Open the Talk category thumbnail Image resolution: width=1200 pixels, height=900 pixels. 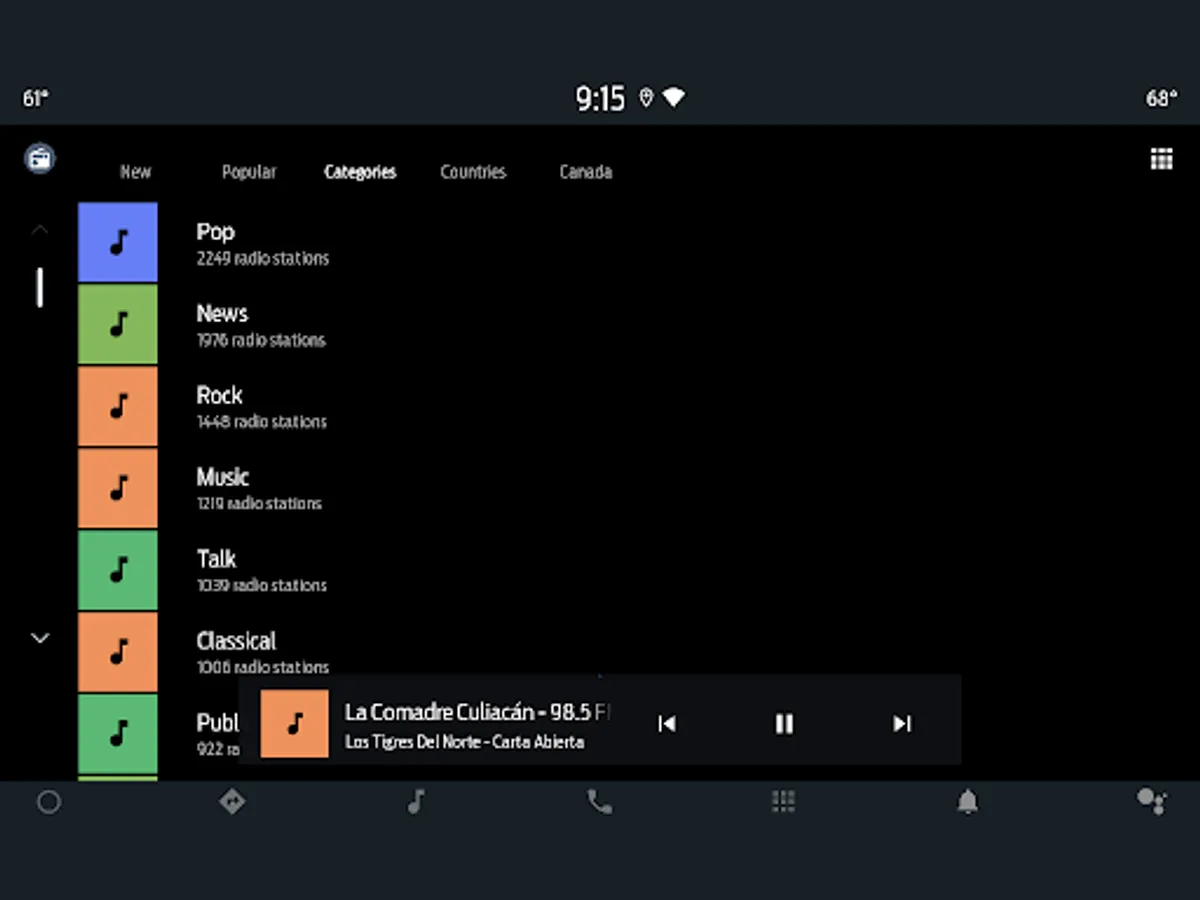pos(118,570)
